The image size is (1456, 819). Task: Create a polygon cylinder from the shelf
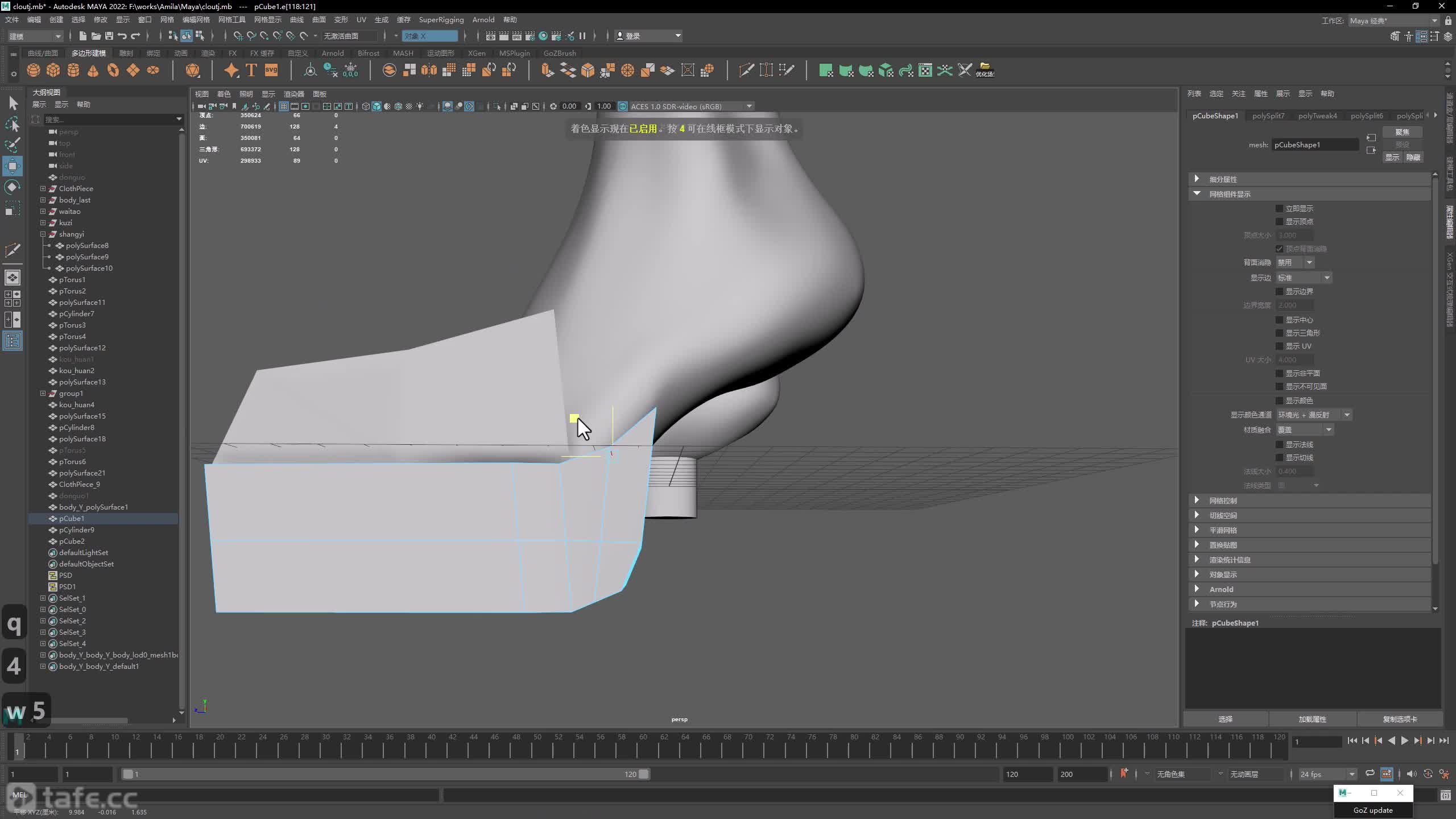(73, 71)
